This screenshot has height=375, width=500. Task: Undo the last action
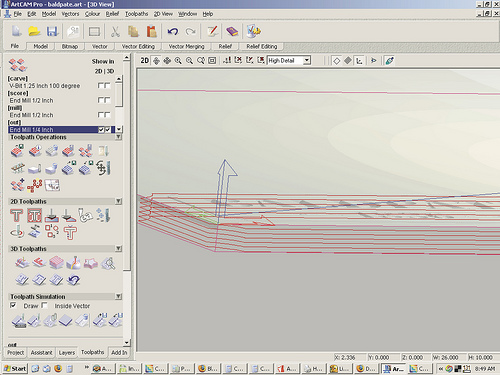coord(173,31)
